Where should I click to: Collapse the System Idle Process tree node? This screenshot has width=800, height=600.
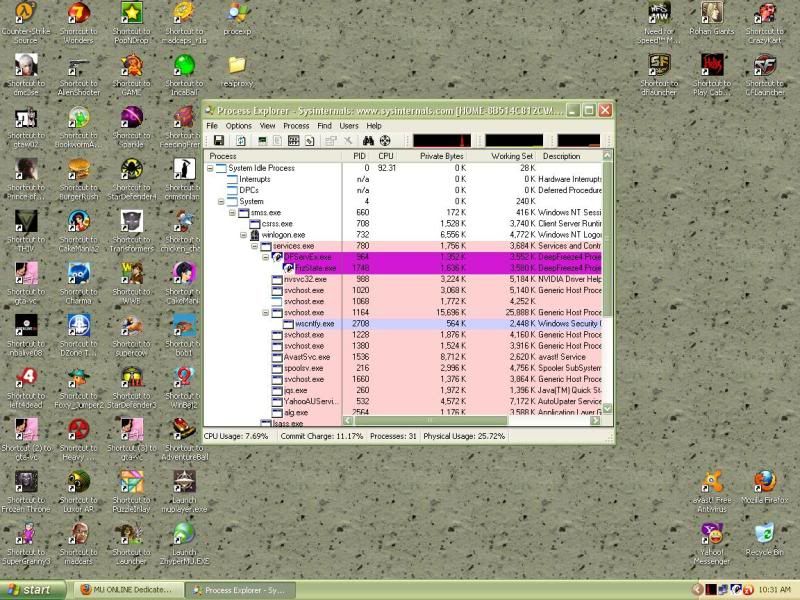pos(210,168)
